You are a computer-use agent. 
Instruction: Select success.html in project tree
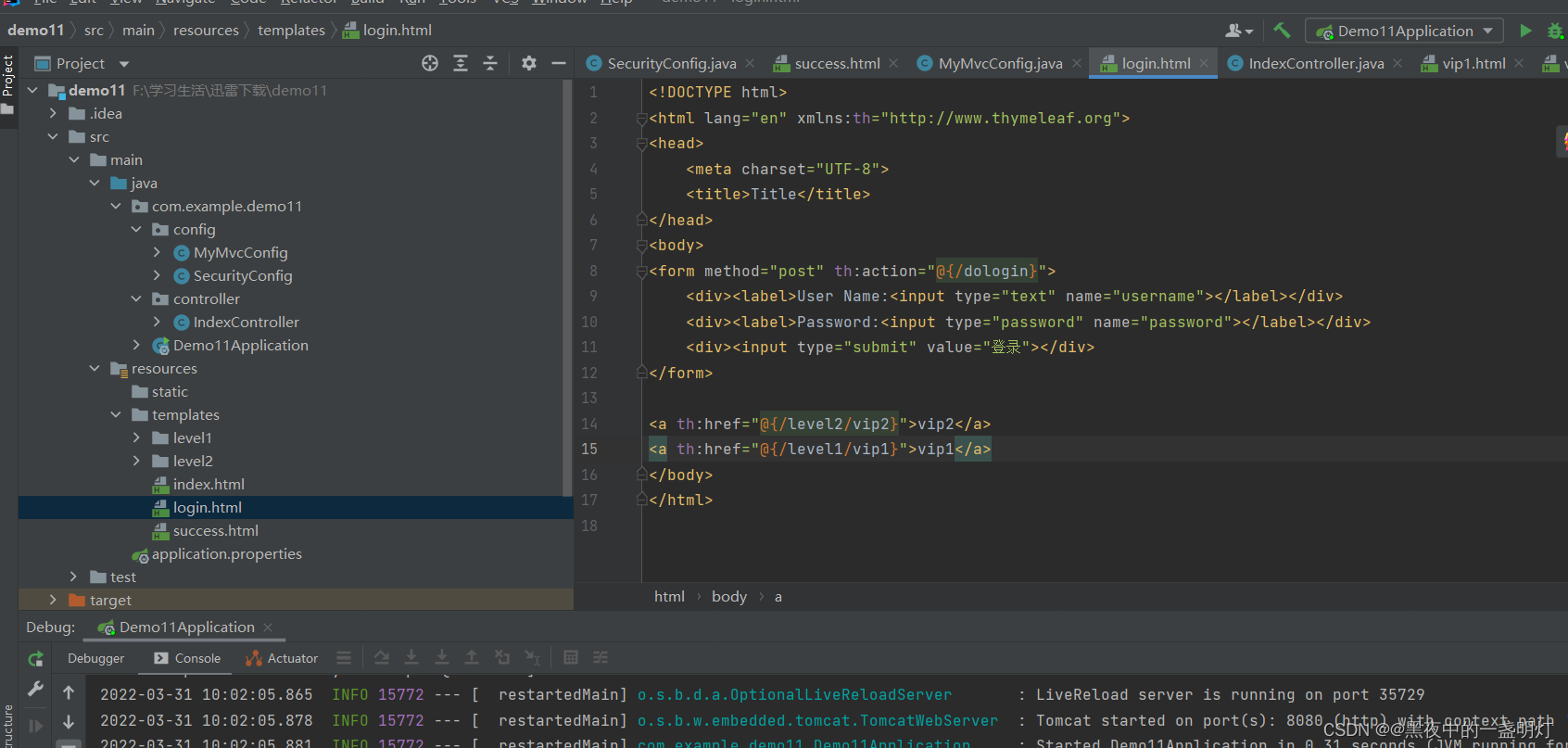215,530
